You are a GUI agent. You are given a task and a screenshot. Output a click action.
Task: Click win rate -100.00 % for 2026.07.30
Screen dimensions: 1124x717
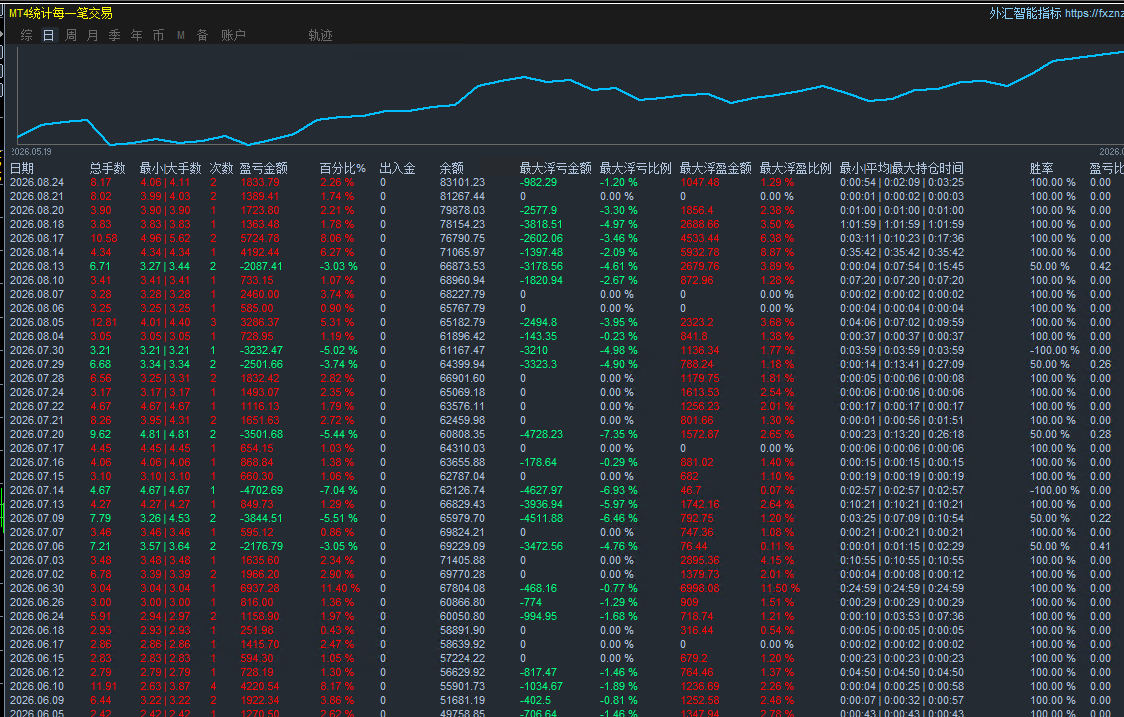(1054, 351)
